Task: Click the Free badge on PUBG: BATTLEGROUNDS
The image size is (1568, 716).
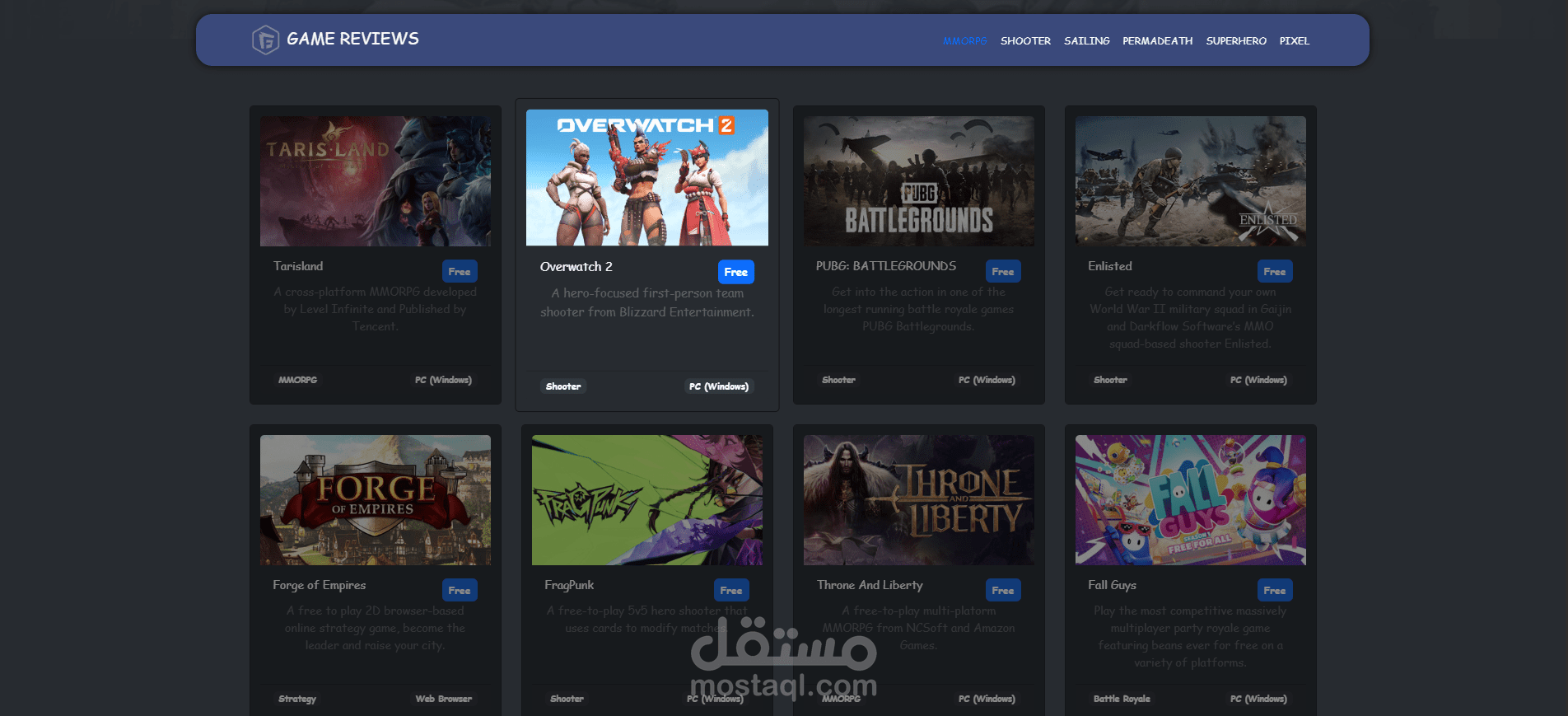Action: click(1003, 271)
